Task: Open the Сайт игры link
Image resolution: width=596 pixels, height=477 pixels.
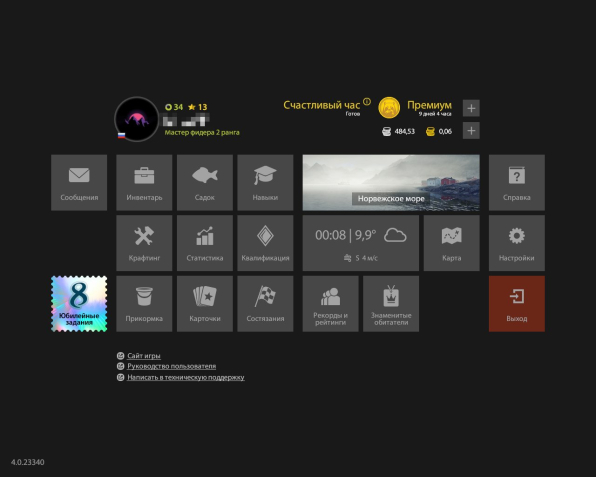Action: (144, 356)
